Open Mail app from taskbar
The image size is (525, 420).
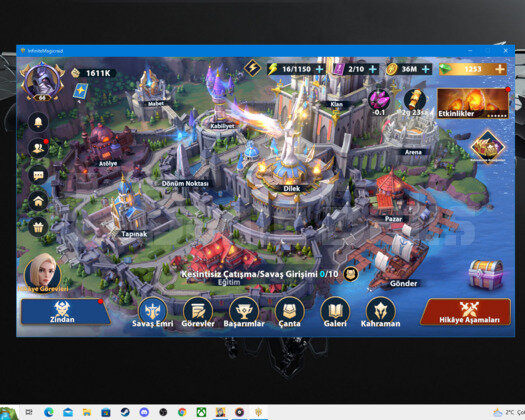pyautogui.click(x=68, y=412)
